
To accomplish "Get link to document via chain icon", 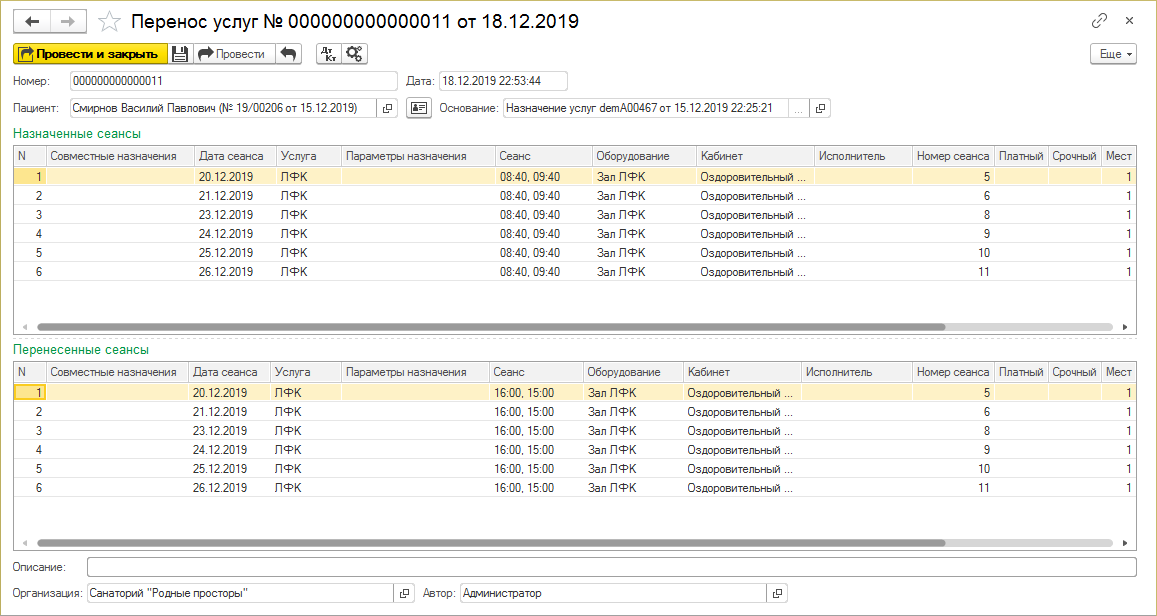I will 1100,20.
